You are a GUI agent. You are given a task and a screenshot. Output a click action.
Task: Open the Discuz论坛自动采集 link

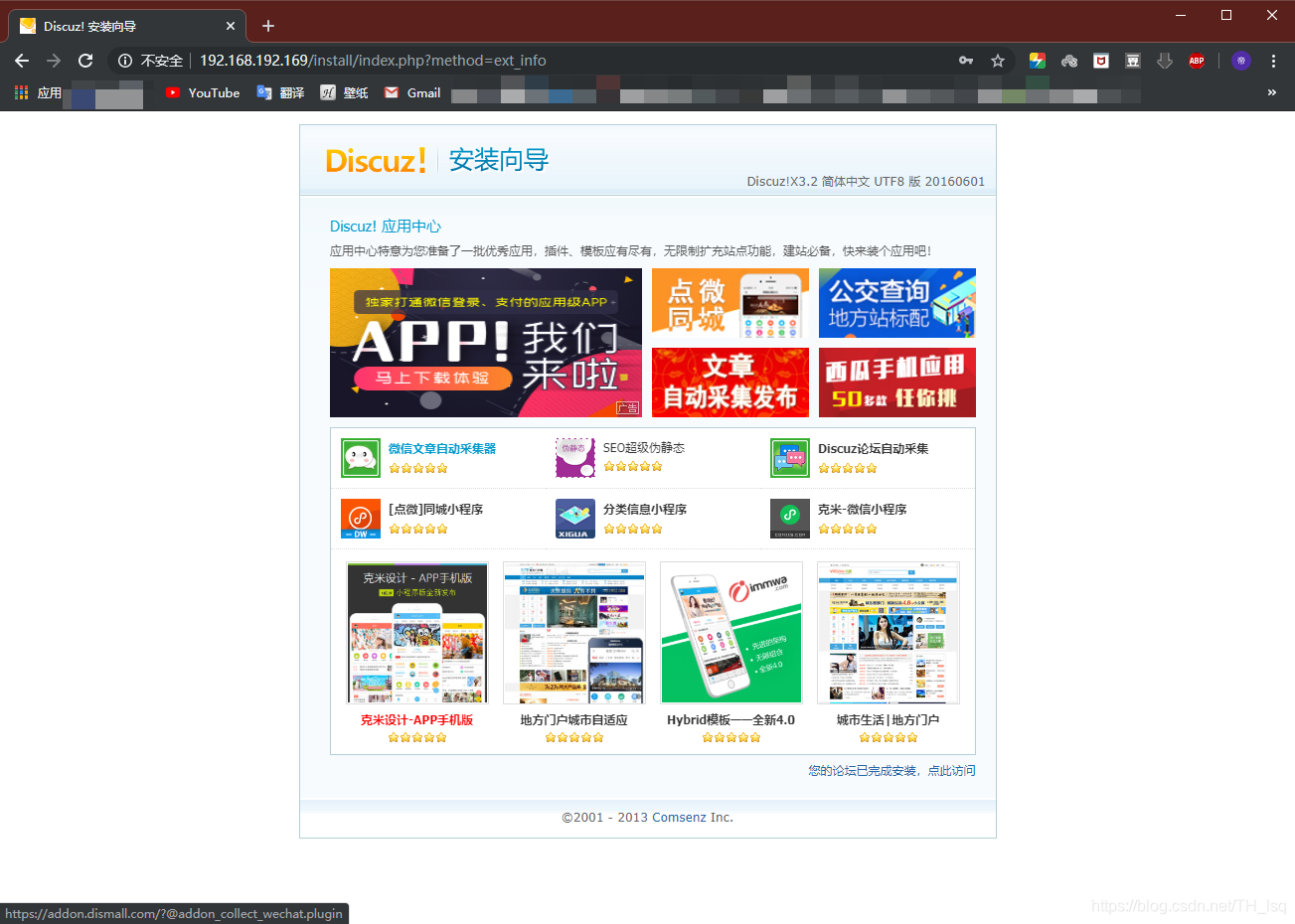click(x=874, y=449)
